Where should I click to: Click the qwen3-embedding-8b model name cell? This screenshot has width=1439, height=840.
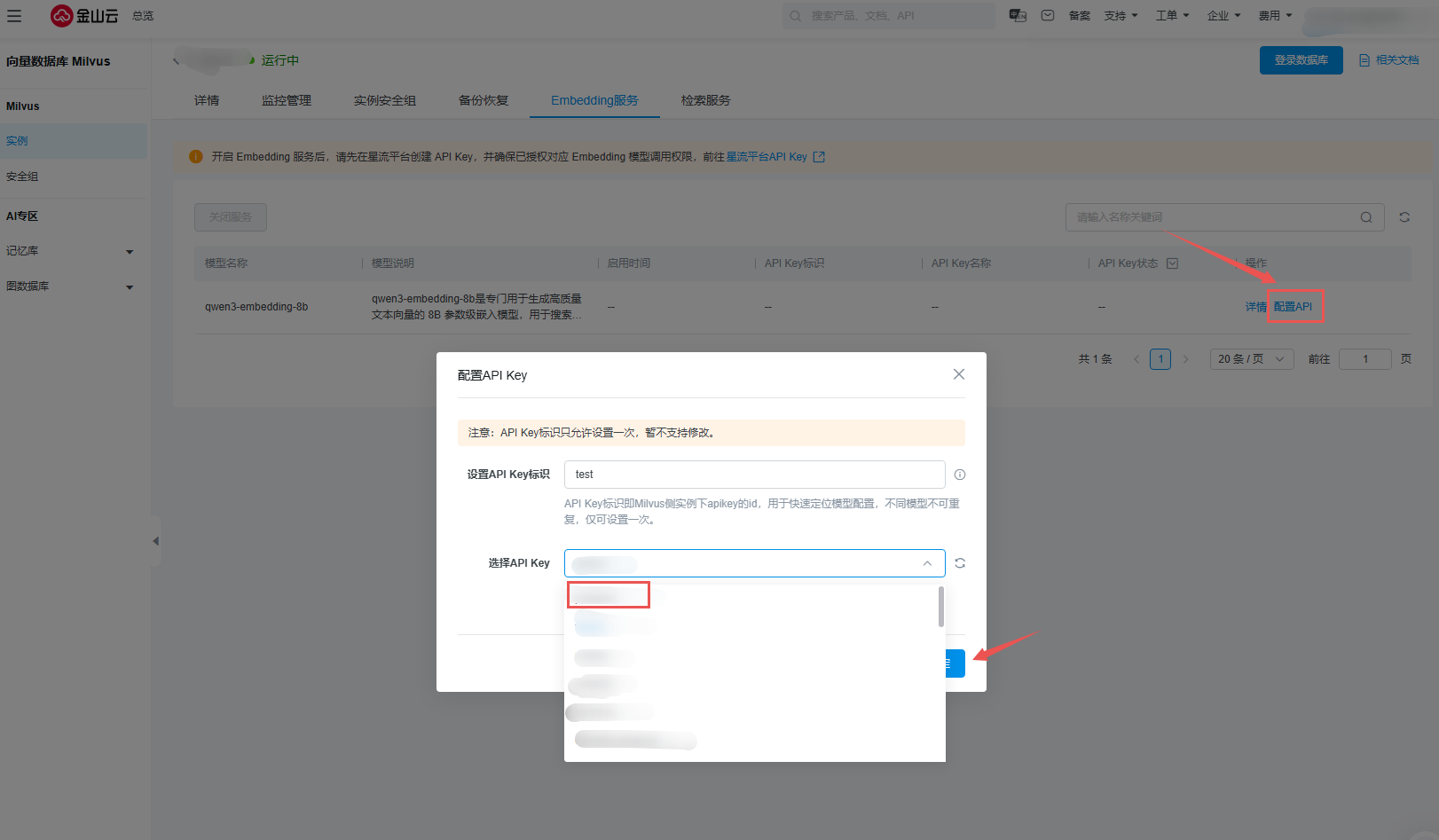point(256,307)
